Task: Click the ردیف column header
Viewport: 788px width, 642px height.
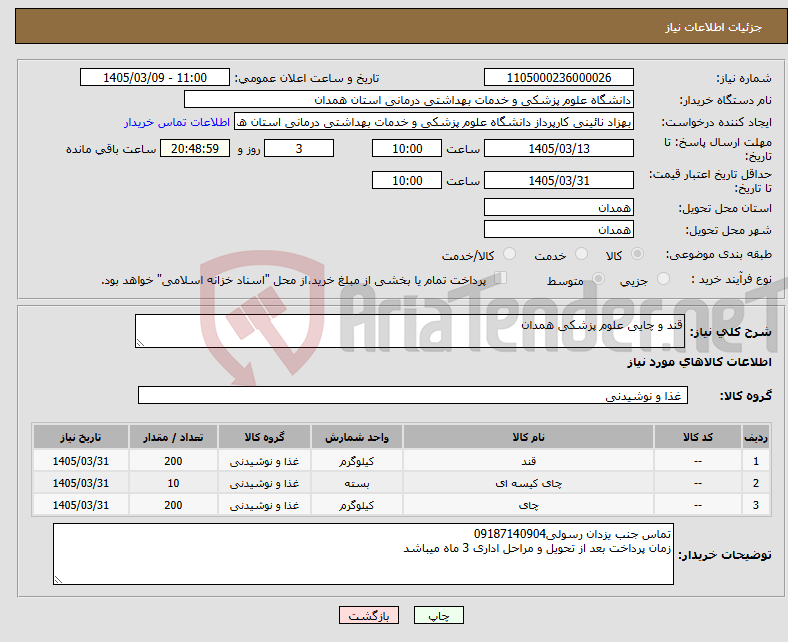Action: pyautogui.click(x=756, y=437)
